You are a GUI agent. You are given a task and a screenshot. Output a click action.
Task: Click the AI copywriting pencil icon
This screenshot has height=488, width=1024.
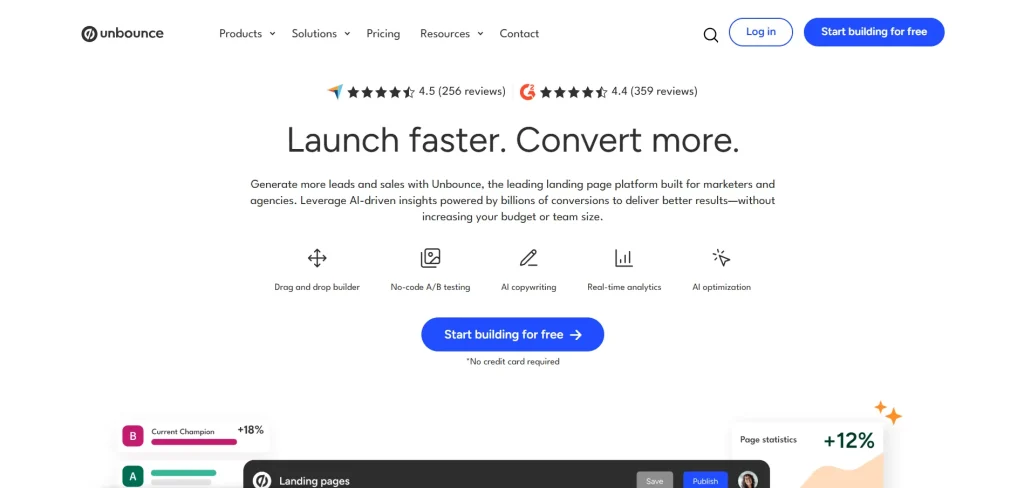[x=528, y=258]
